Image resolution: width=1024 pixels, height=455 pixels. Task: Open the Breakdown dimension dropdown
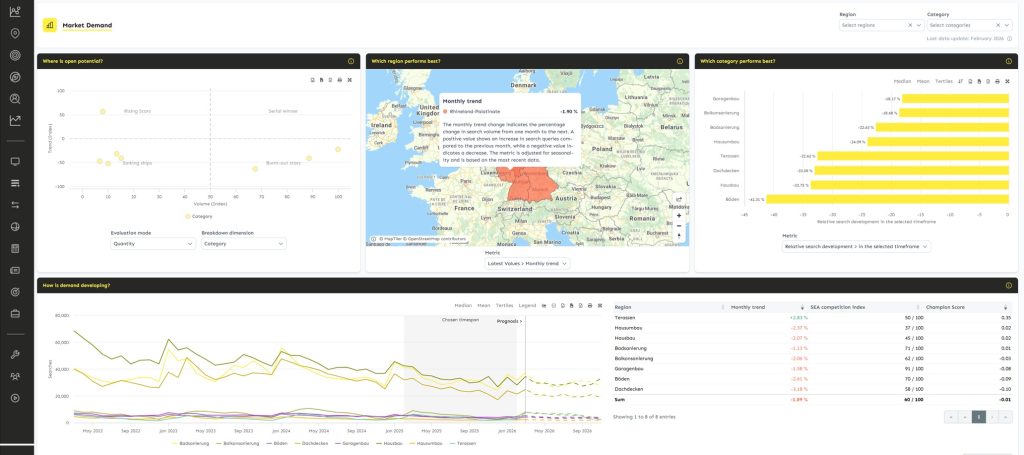pos(243,243)
